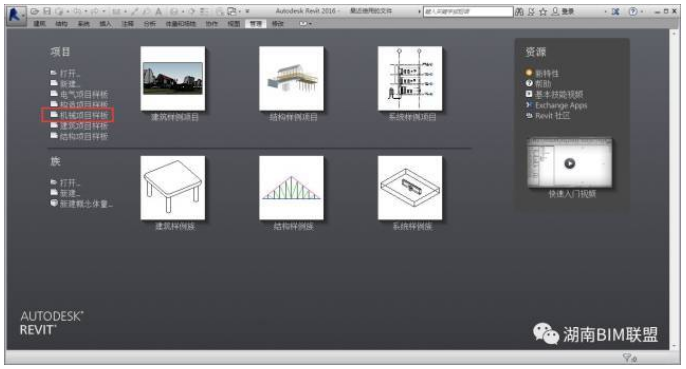The width and height of the screenshot is (686, 369).
Task: Switch to the 视图 ribbon tab
Action: 233,24
